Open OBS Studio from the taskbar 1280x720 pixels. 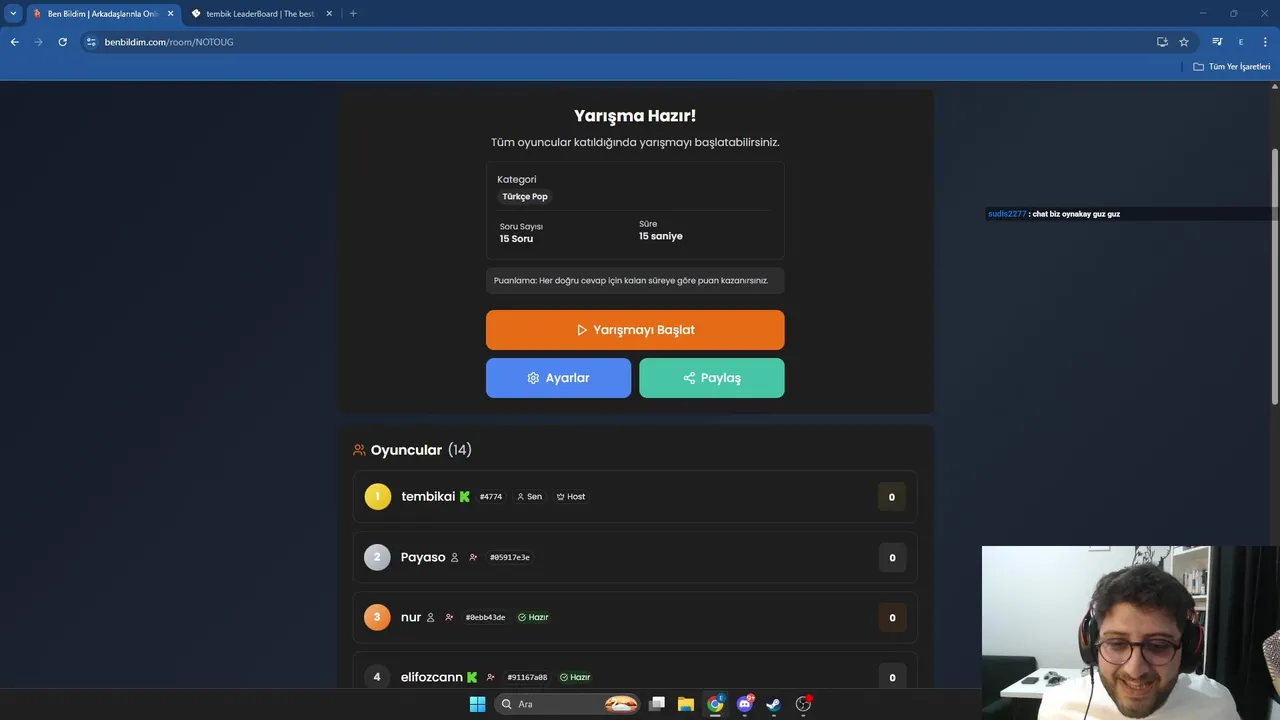click(x=803, y=704)
